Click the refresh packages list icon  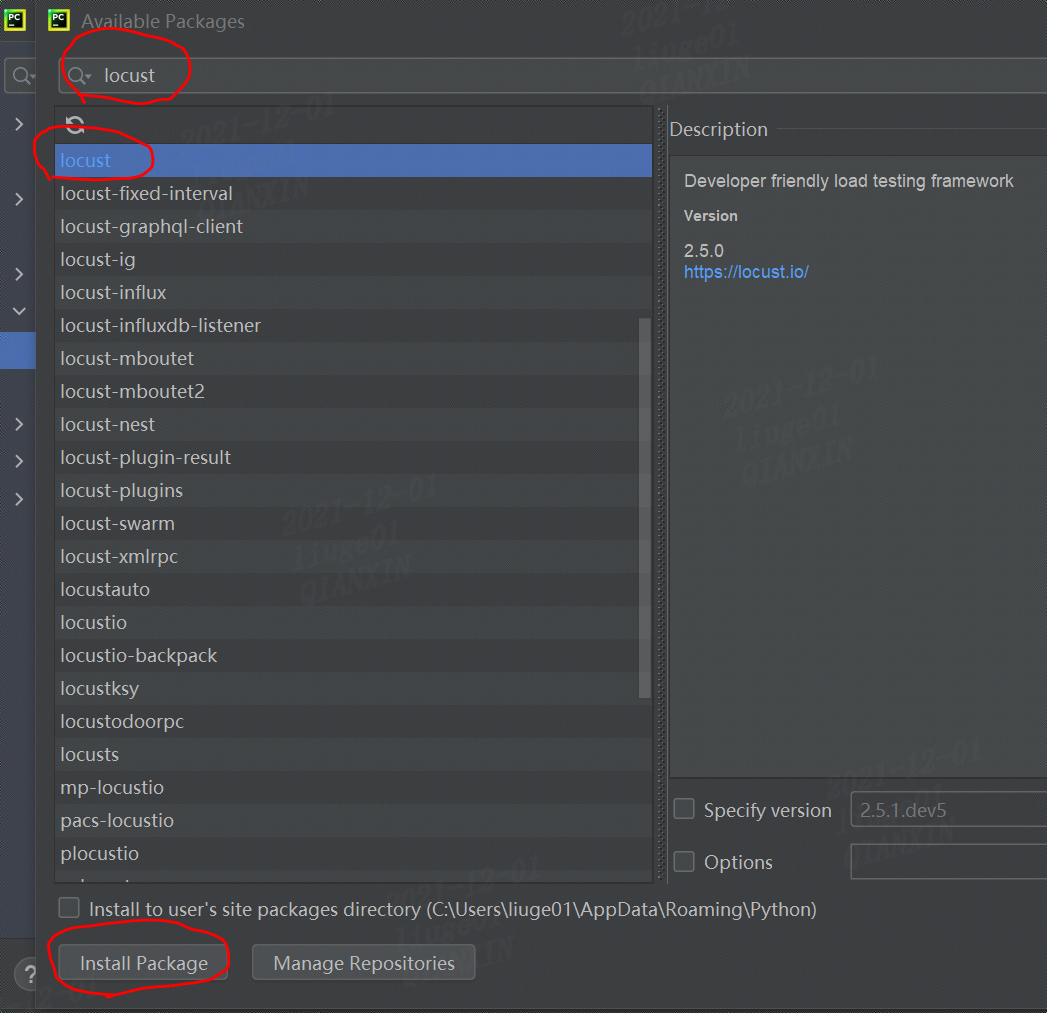click(x=75, y=124)
